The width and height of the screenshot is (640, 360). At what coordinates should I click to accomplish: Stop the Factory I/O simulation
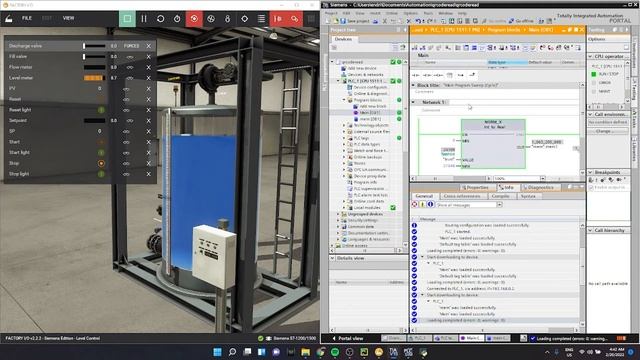pos(127,19)
